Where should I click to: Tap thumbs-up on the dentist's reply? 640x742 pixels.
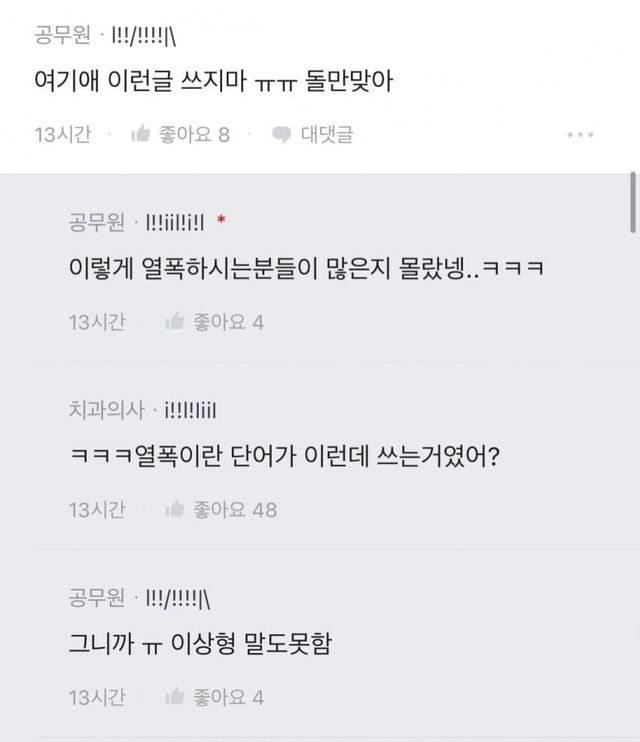click(175, 510)
